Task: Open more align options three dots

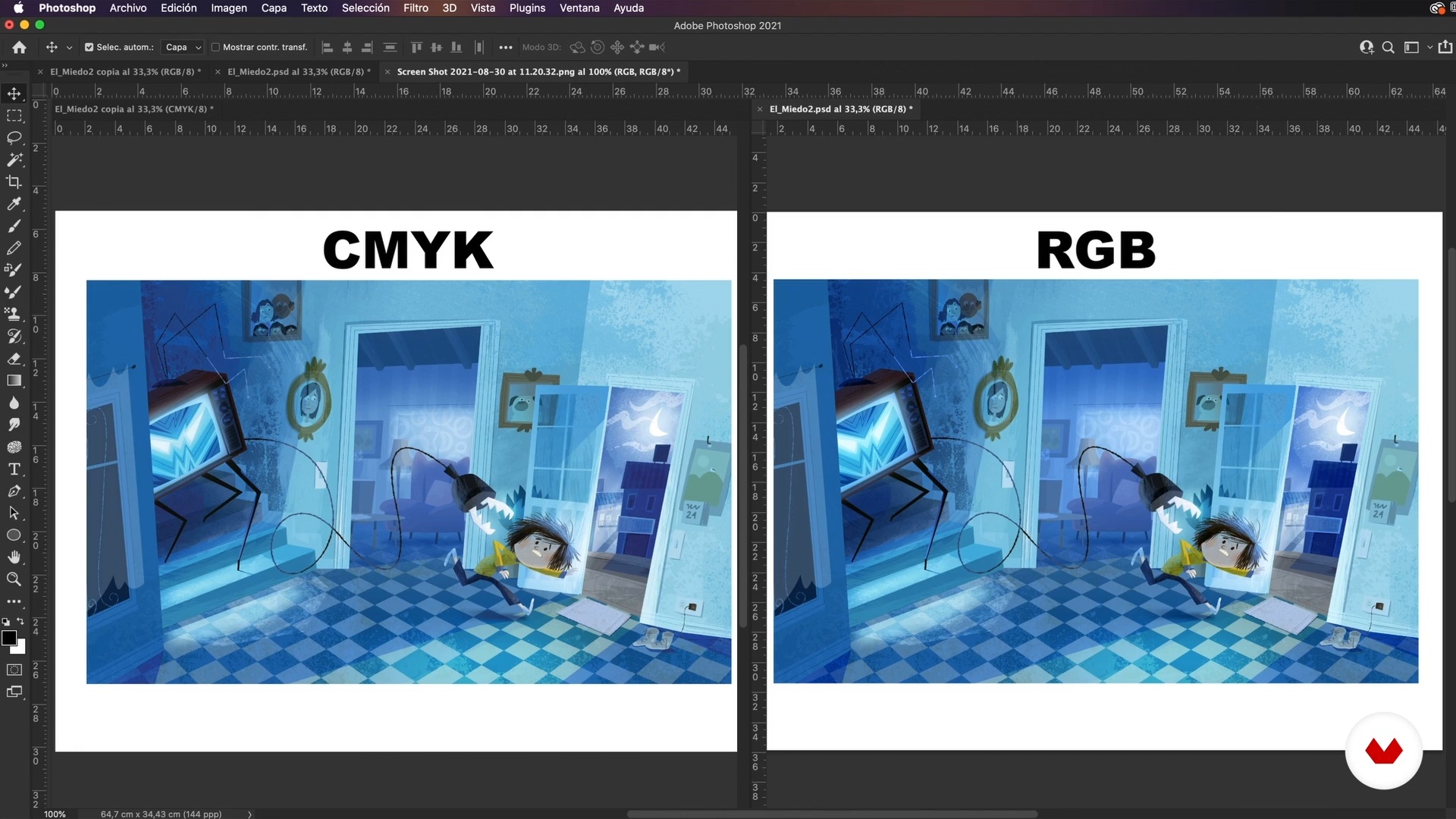Action: pyautogui.click(x=506, y=47)
